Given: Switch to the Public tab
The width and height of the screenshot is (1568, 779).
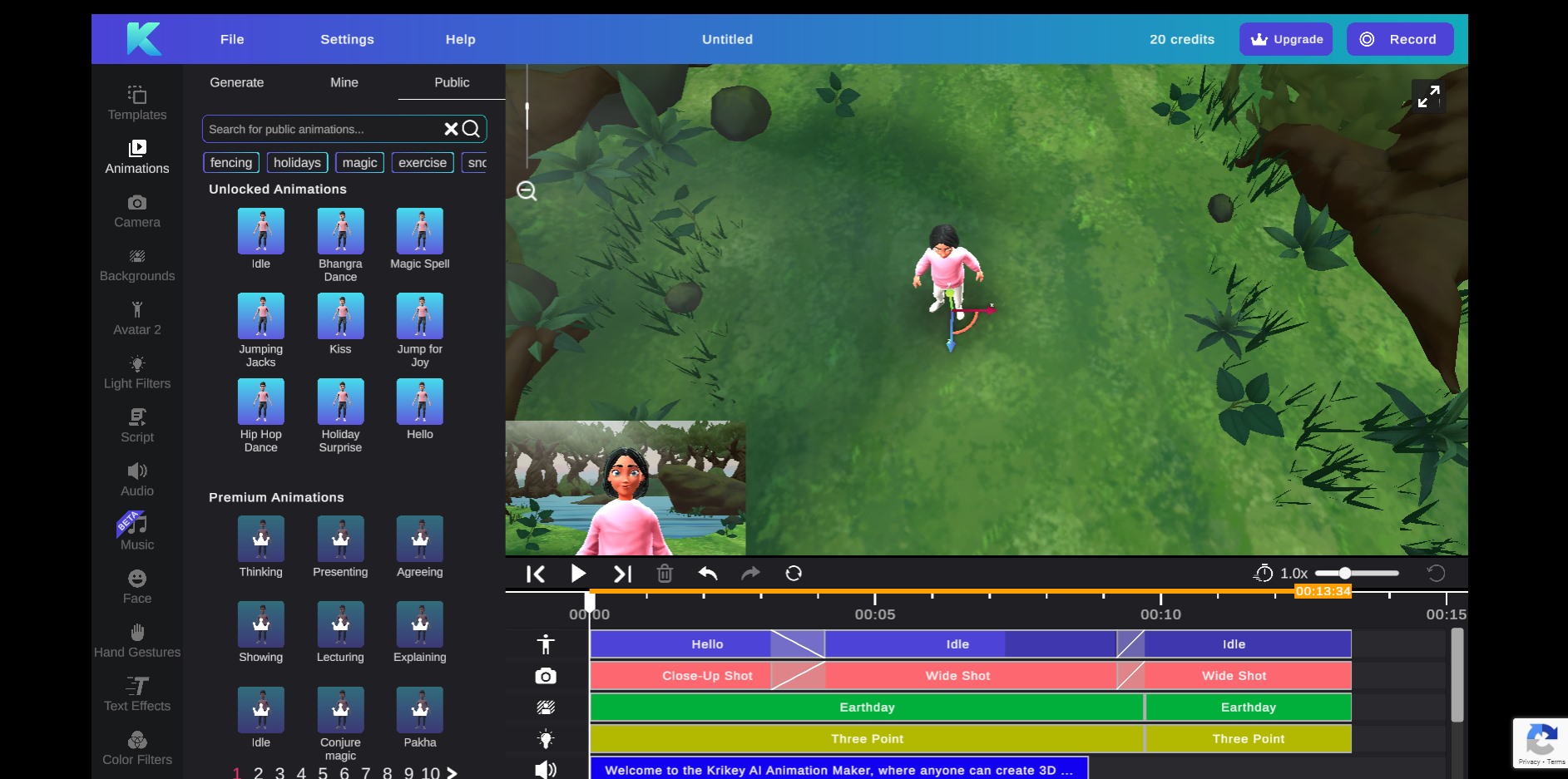Looking at the screenshot, I should point(452,82).
